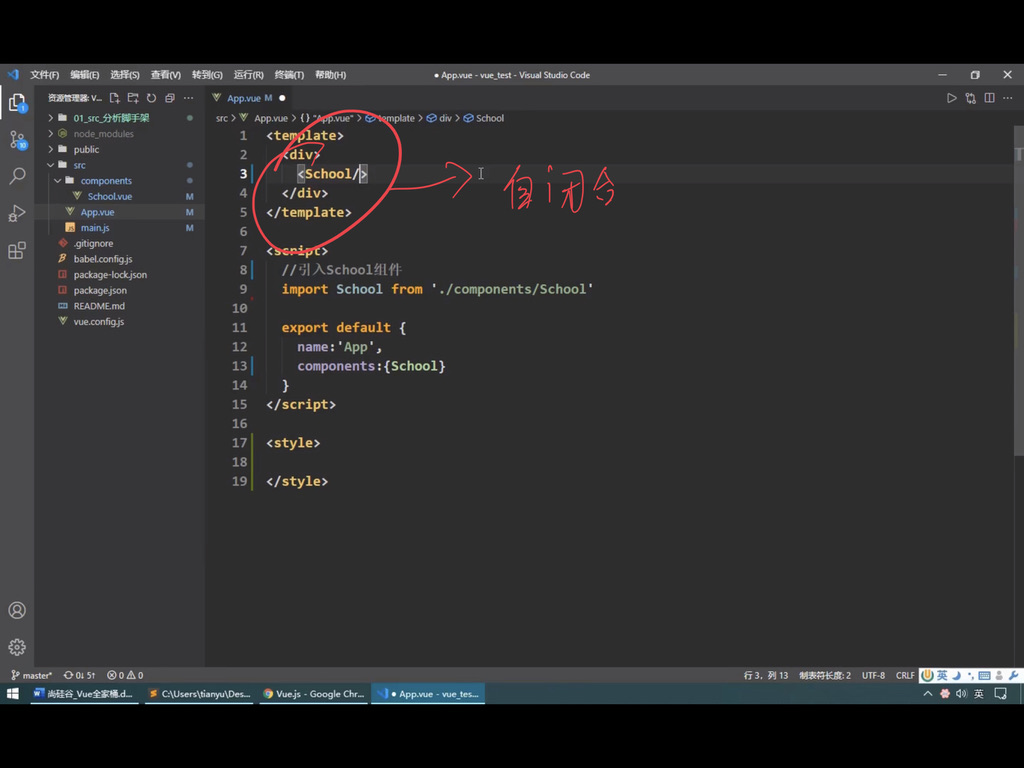This screenshot has width=1024, height=768.
Task: Open the Windows Start menu
Action: 12,694
